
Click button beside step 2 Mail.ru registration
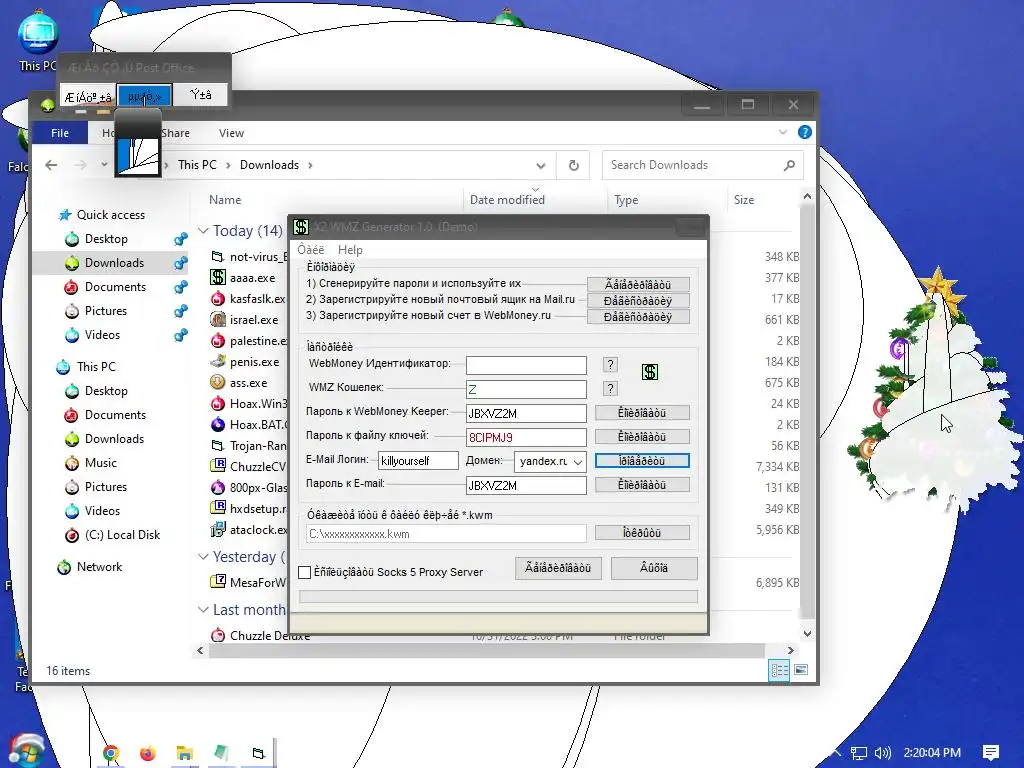coord(638,301)
